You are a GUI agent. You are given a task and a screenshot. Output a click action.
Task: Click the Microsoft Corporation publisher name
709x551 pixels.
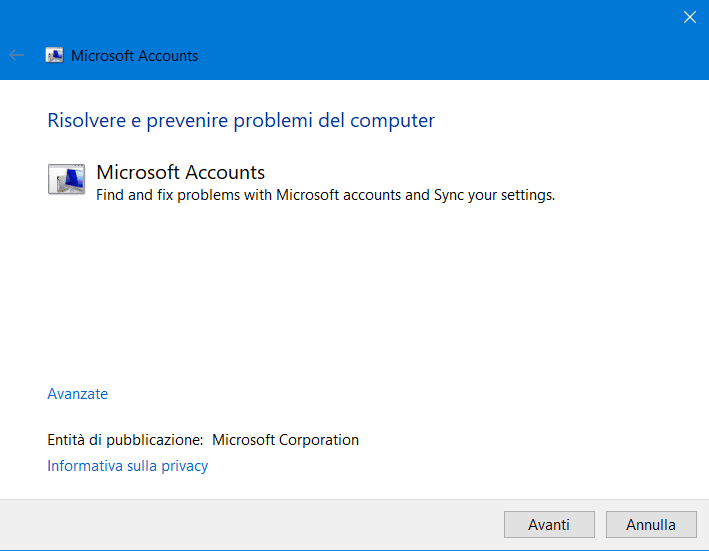click(x=285, y=440)
